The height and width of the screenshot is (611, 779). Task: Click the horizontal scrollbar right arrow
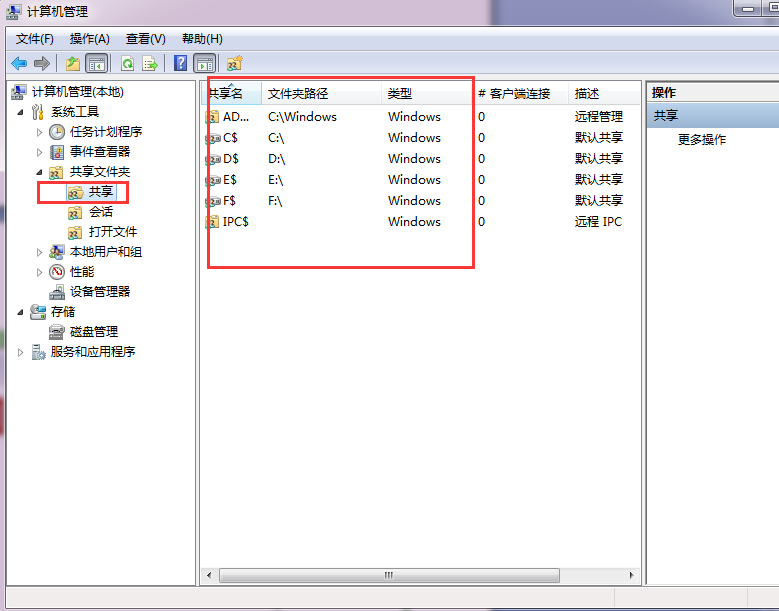coord(631,575)
